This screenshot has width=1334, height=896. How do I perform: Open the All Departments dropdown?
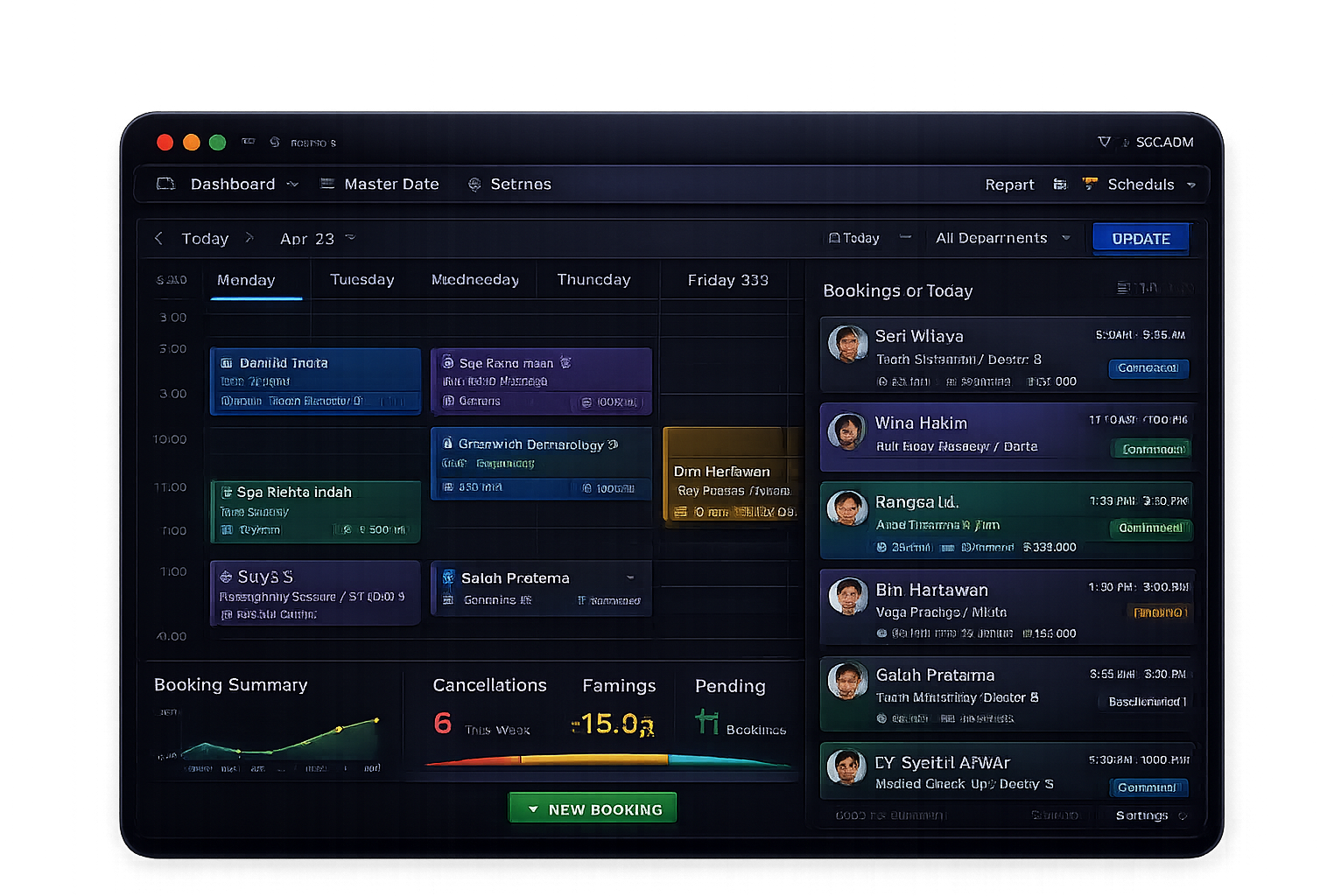pos(1001,238)
